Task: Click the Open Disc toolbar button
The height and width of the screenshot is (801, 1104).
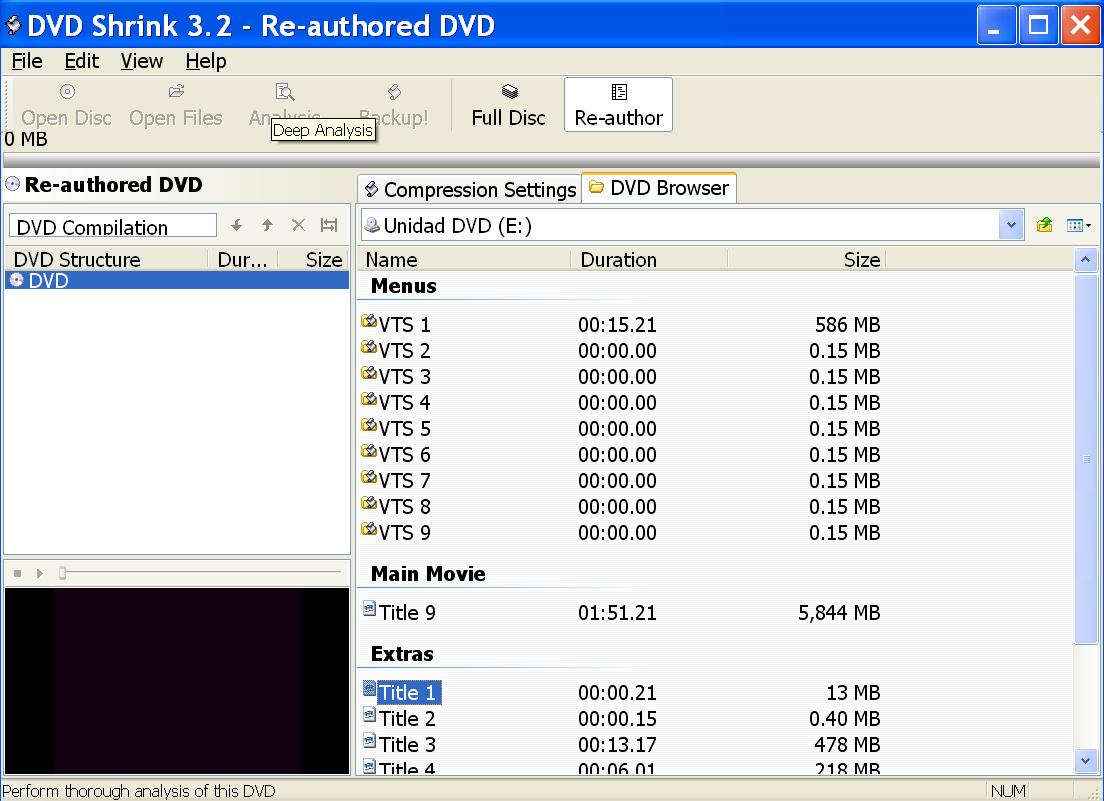Action: point(66,105)
